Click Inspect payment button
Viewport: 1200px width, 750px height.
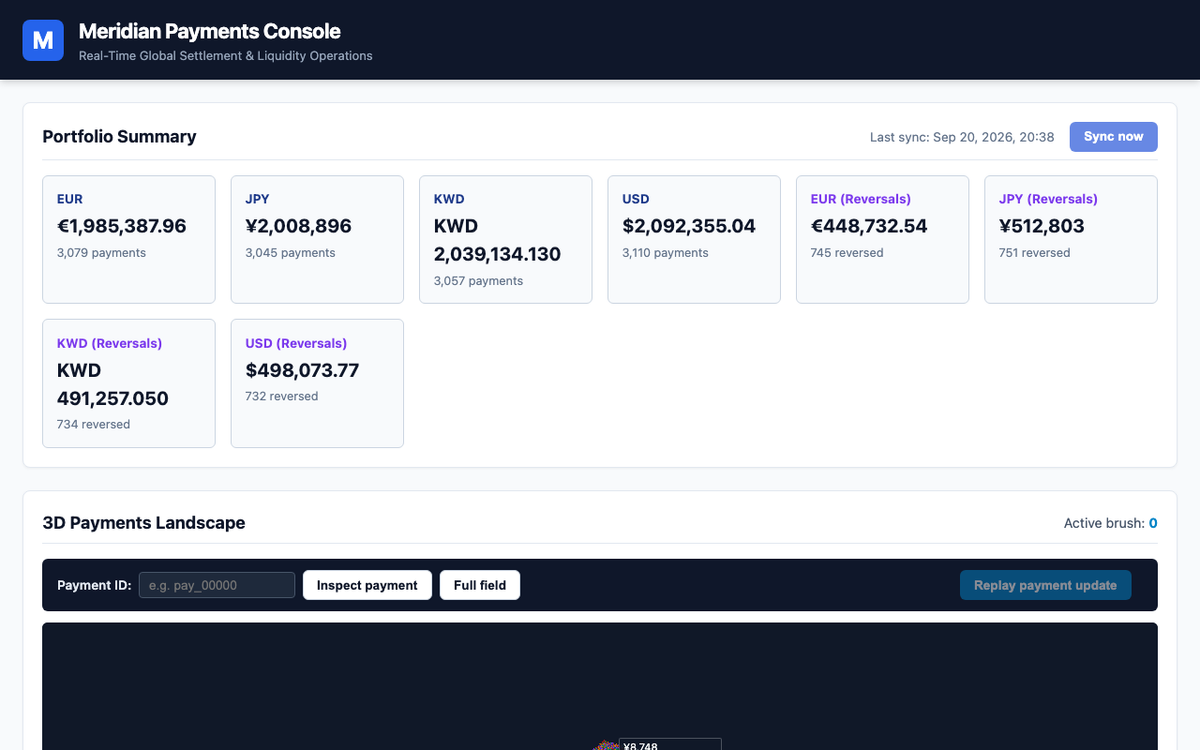[367, 585]
